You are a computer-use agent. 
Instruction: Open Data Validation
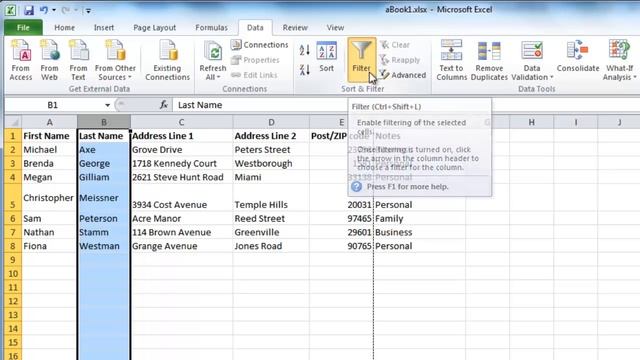(x=532, y=60)
